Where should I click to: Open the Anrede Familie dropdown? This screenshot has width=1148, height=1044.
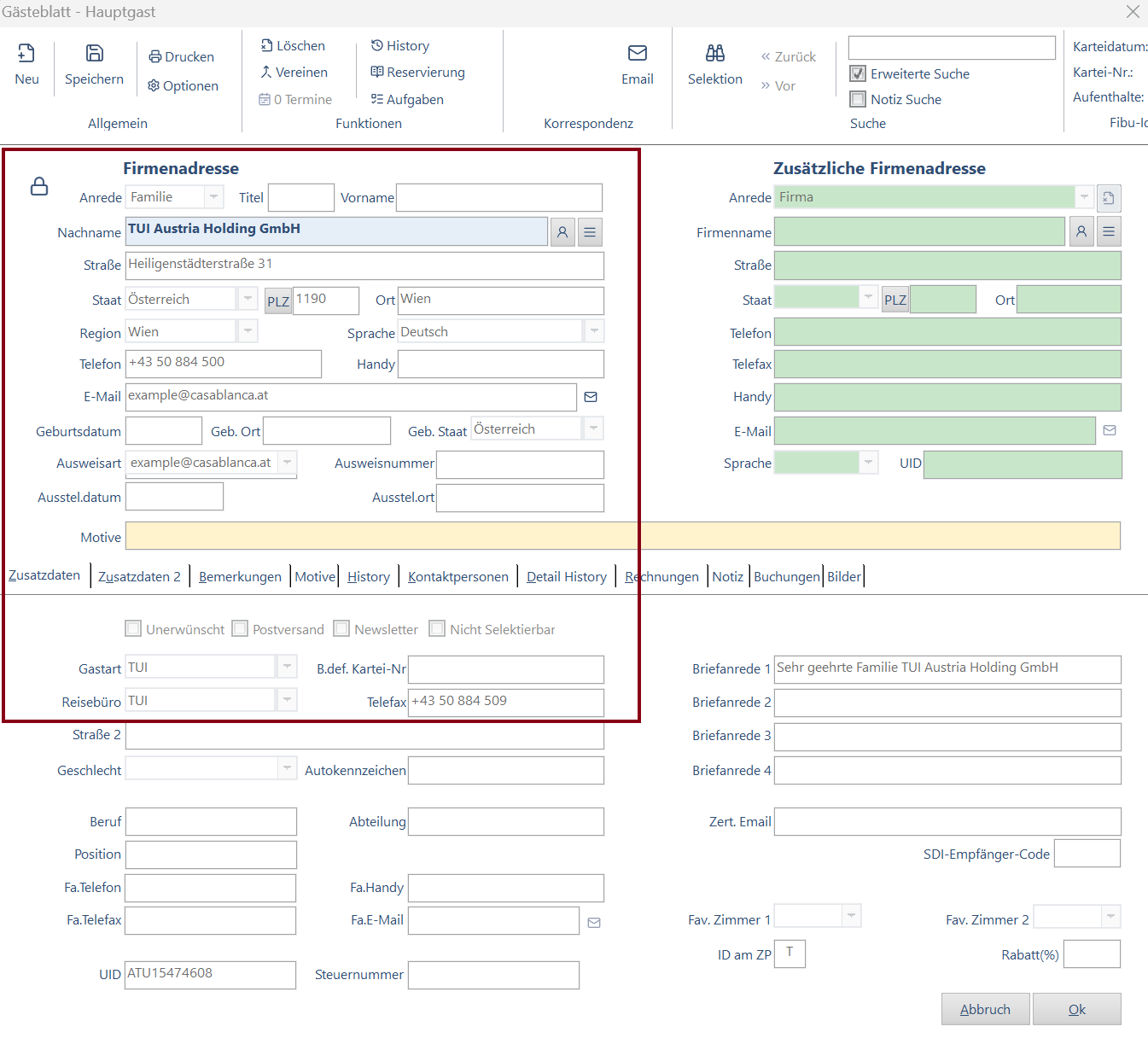[x=214, y=197]
